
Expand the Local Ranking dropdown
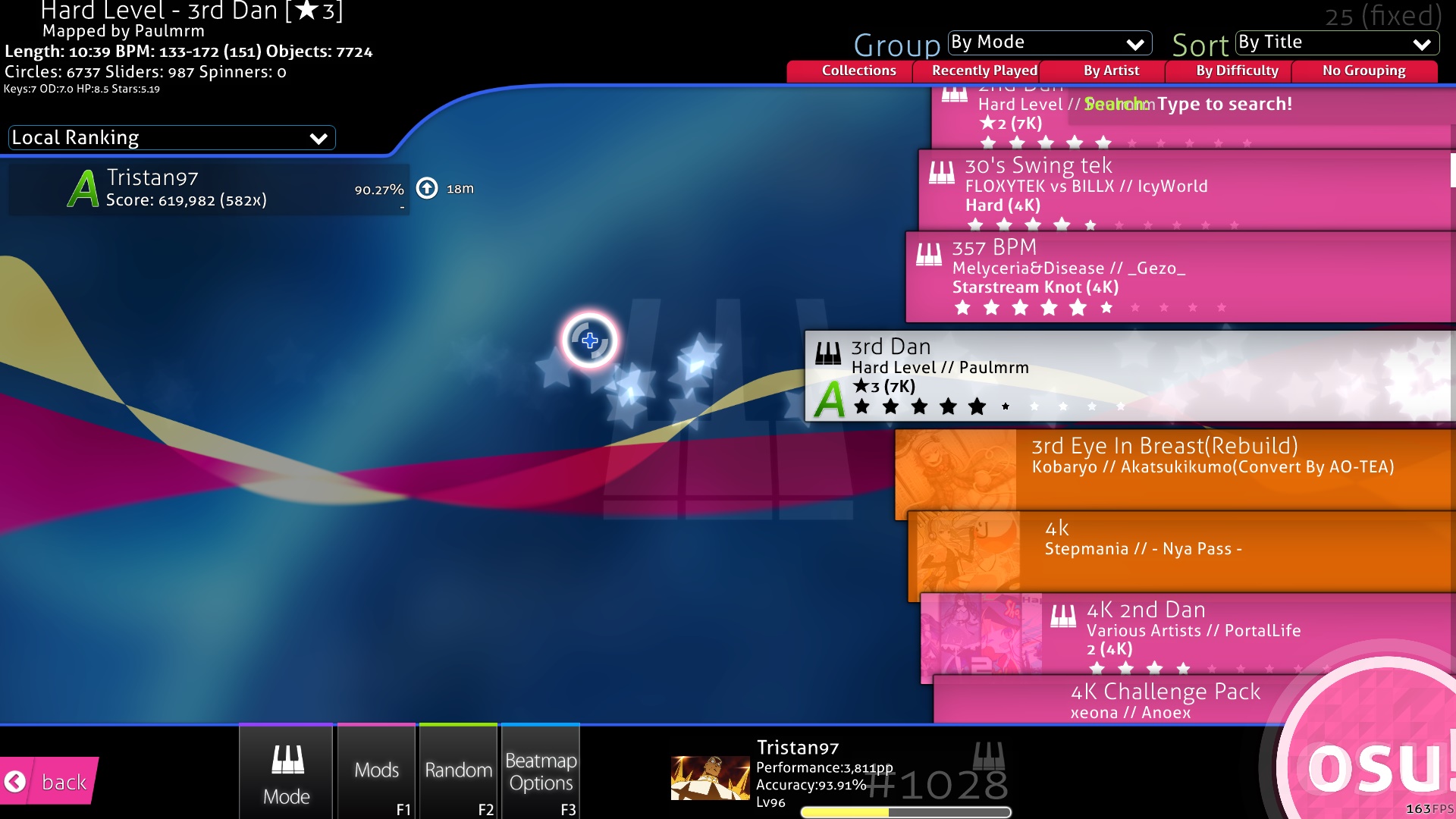172,138
